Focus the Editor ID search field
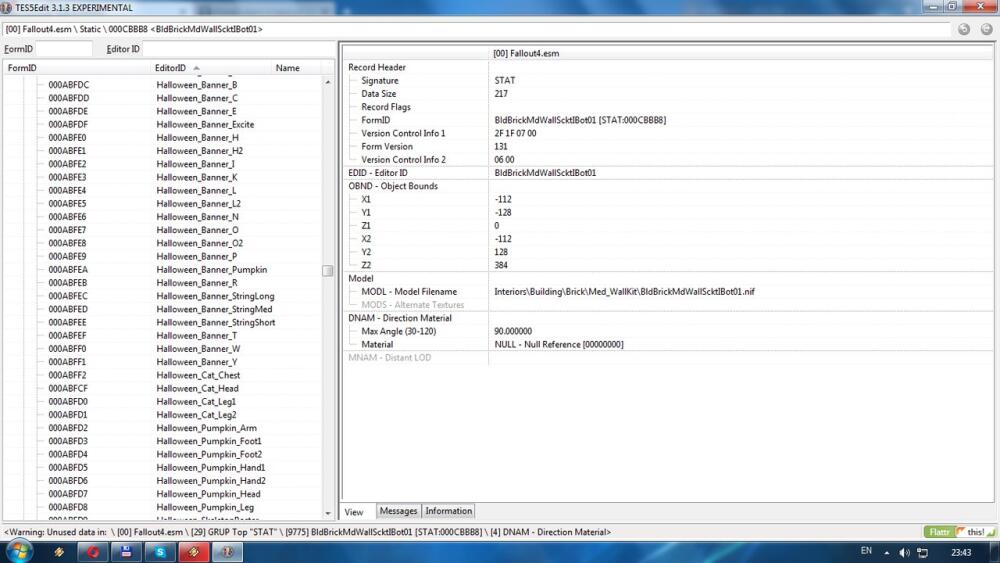The image size is (1000, 563). point(239,49)
